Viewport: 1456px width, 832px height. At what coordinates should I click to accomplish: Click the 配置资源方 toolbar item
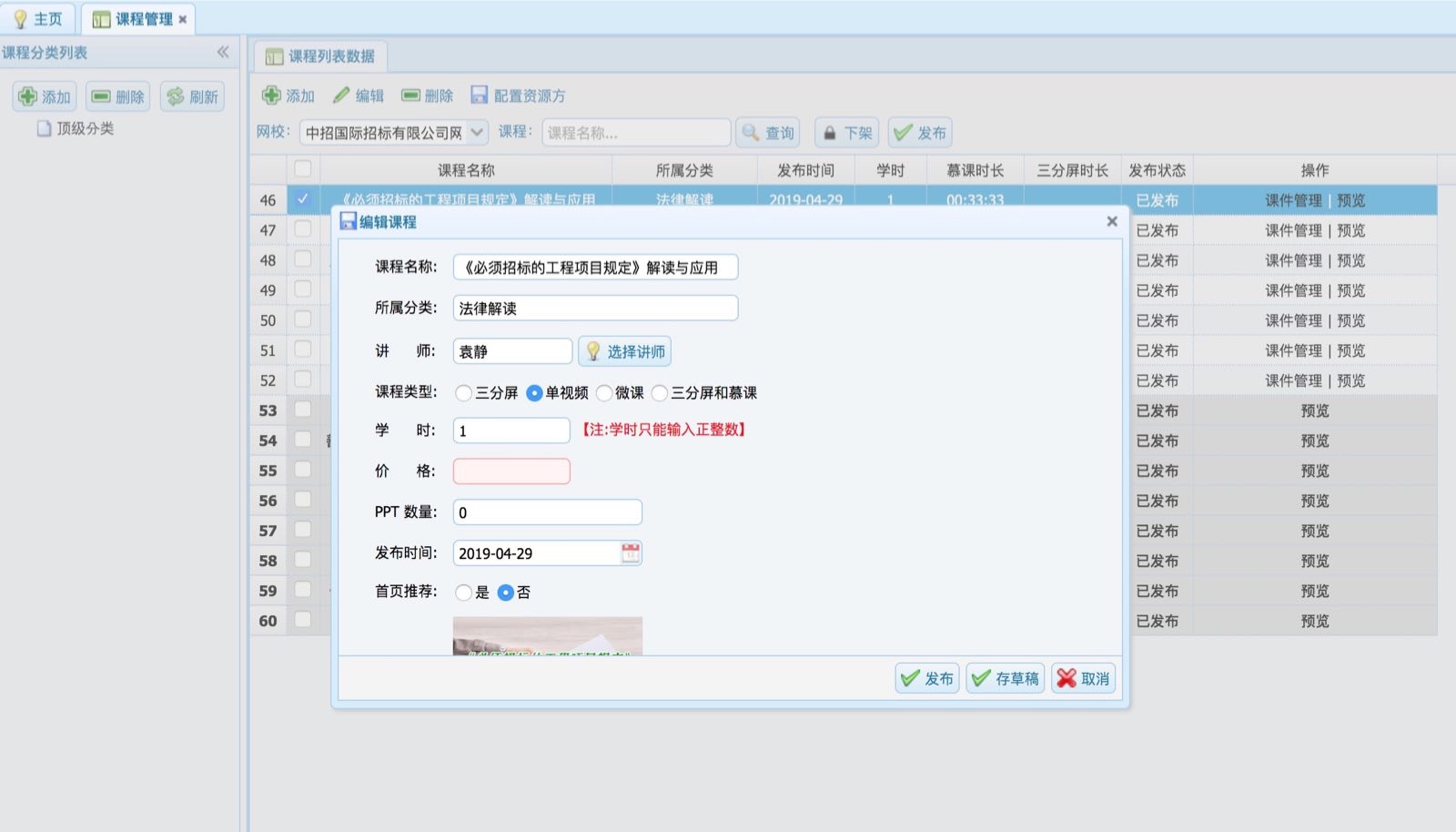tap(518, 96)
